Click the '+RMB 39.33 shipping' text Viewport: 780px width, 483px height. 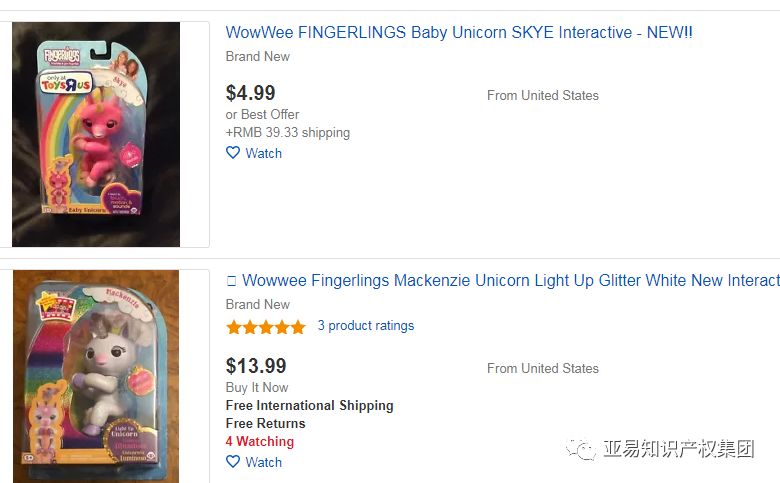click(288, 132)
